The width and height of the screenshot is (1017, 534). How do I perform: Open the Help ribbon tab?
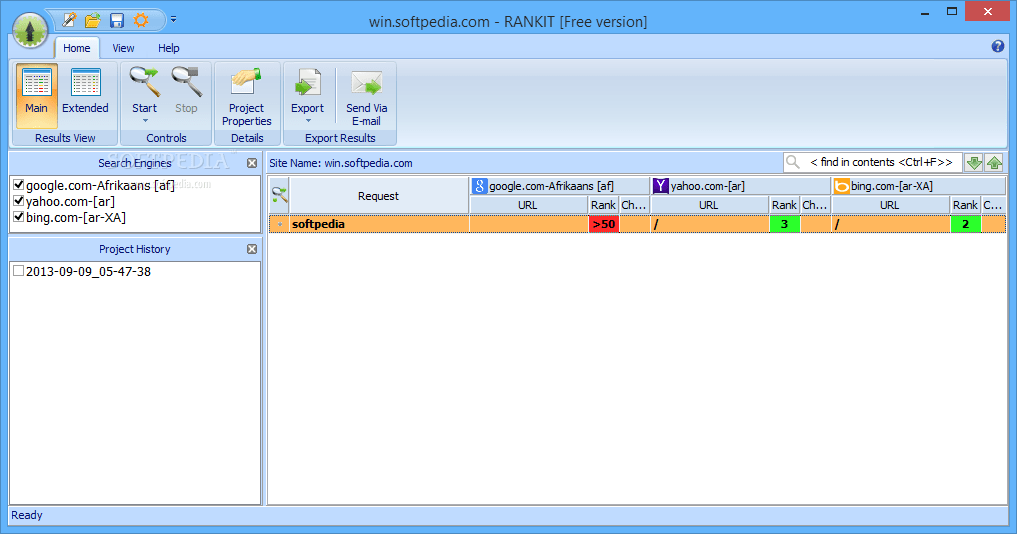tap(169, 48)
